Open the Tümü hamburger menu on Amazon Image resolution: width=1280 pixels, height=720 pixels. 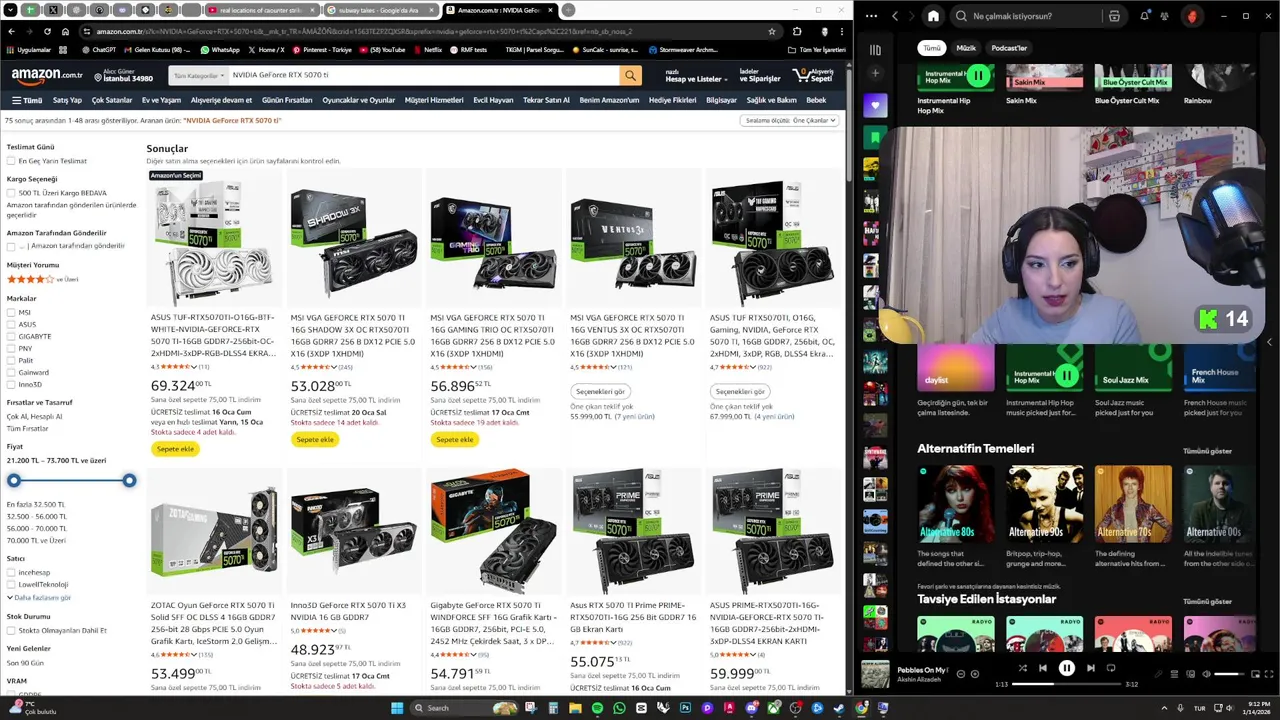click(27, 100)
